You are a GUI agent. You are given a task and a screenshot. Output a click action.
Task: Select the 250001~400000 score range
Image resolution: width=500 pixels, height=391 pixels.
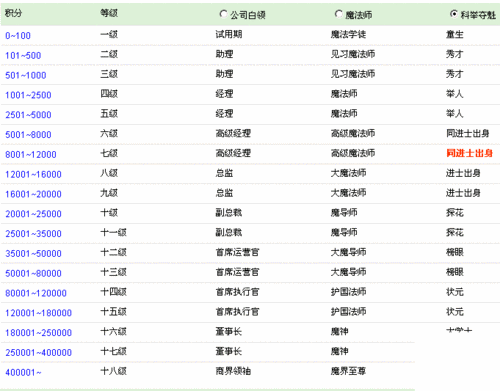39,353
